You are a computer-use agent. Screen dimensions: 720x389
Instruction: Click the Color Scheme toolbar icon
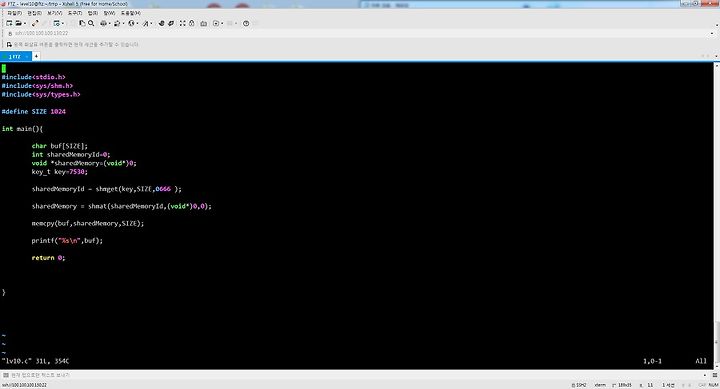(x=117, y=23)
